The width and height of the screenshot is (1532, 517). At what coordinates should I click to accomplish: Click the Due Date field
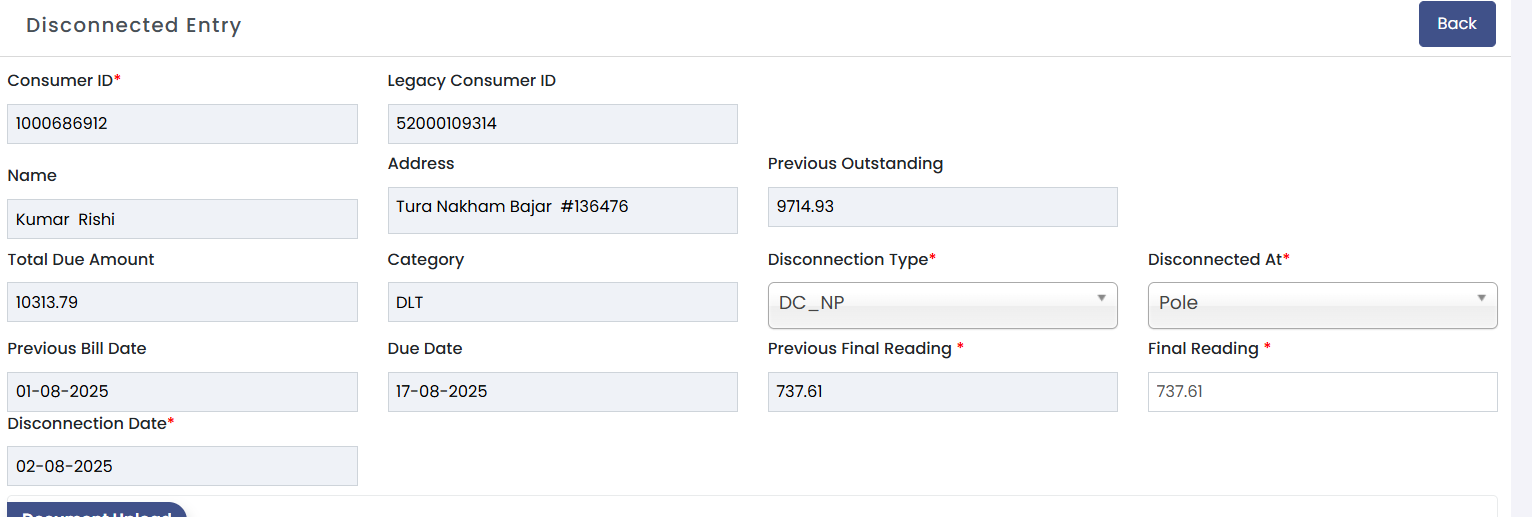tap(562, 392)
